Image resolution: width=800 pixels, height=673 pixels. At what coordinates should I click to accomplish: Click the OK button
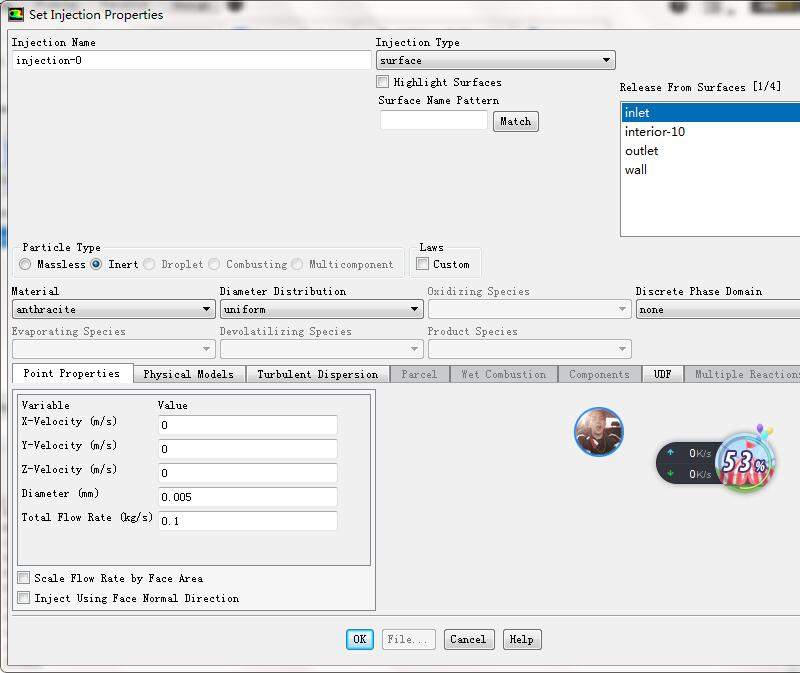(360, 639)
